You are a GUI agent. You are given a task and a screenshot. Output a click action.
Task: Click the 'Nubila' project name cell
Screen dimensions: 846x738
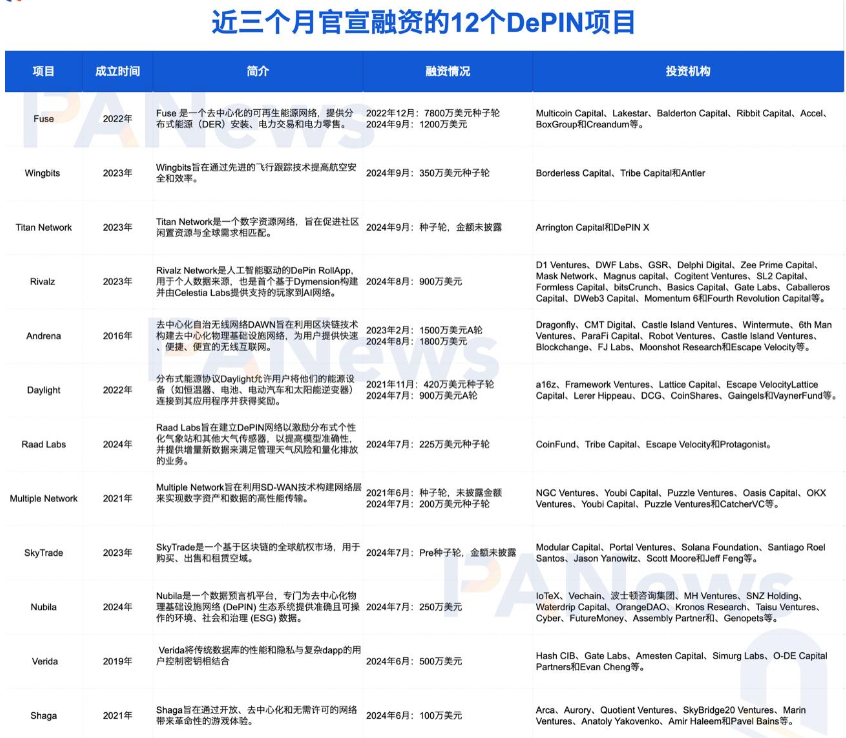pos(44,607)
